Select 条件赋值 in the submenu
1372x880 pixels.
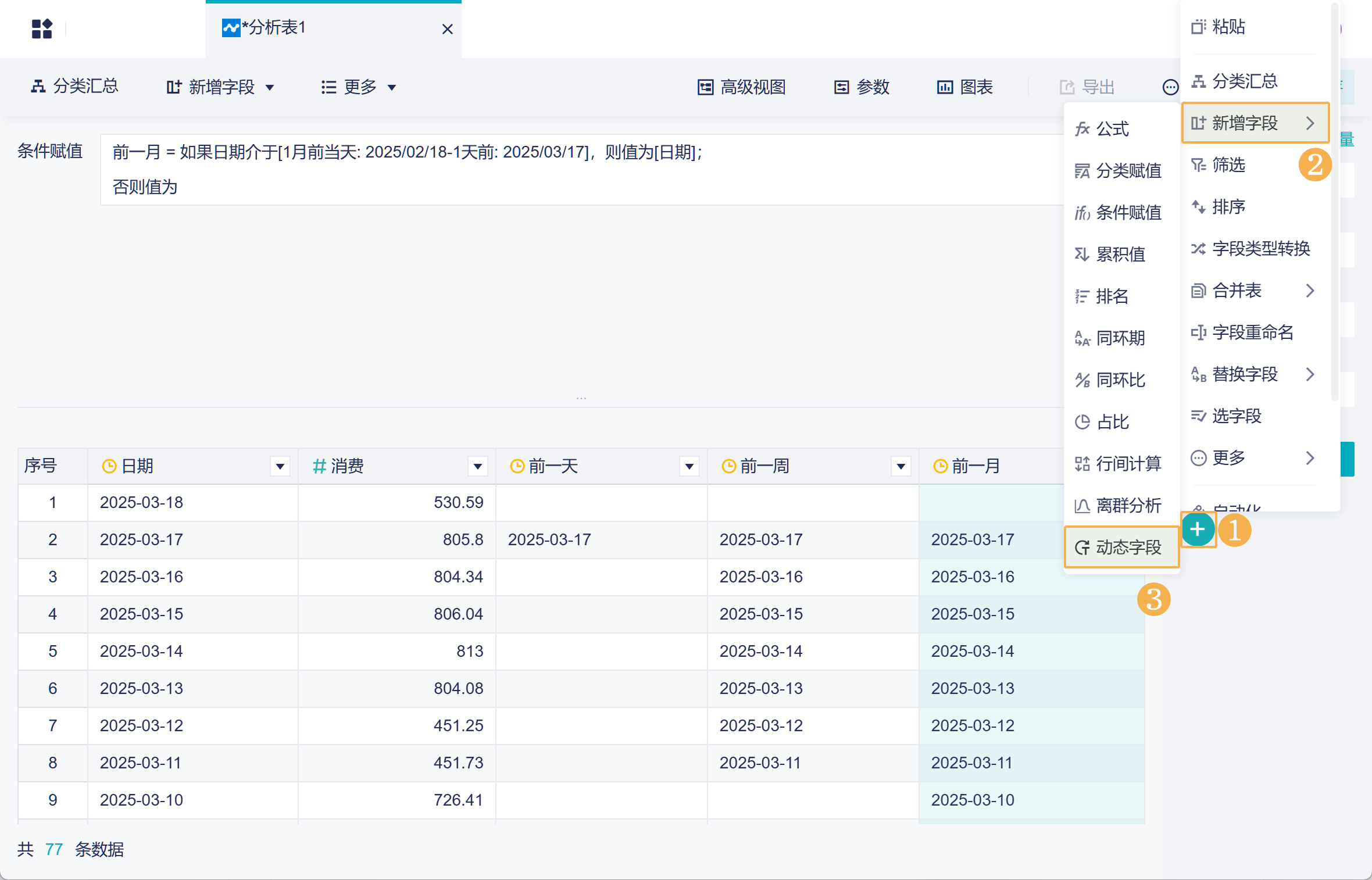click(x=1118, y=213)
